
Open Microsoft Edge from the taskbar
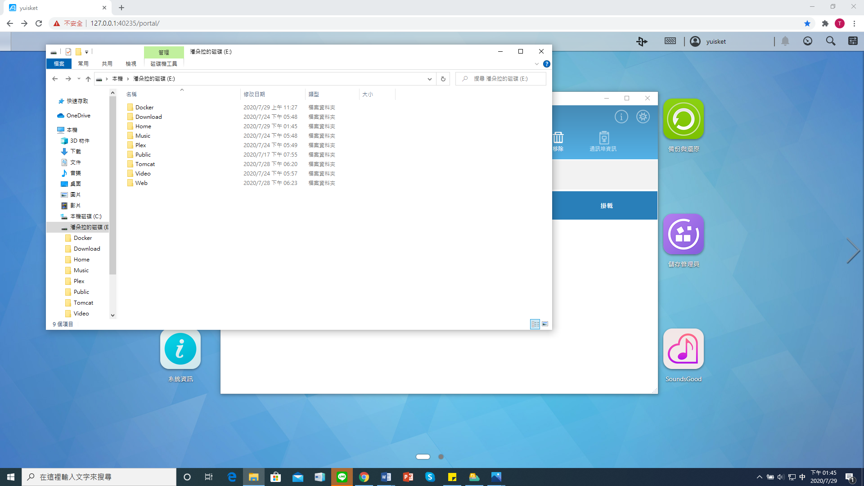point(231,477)
